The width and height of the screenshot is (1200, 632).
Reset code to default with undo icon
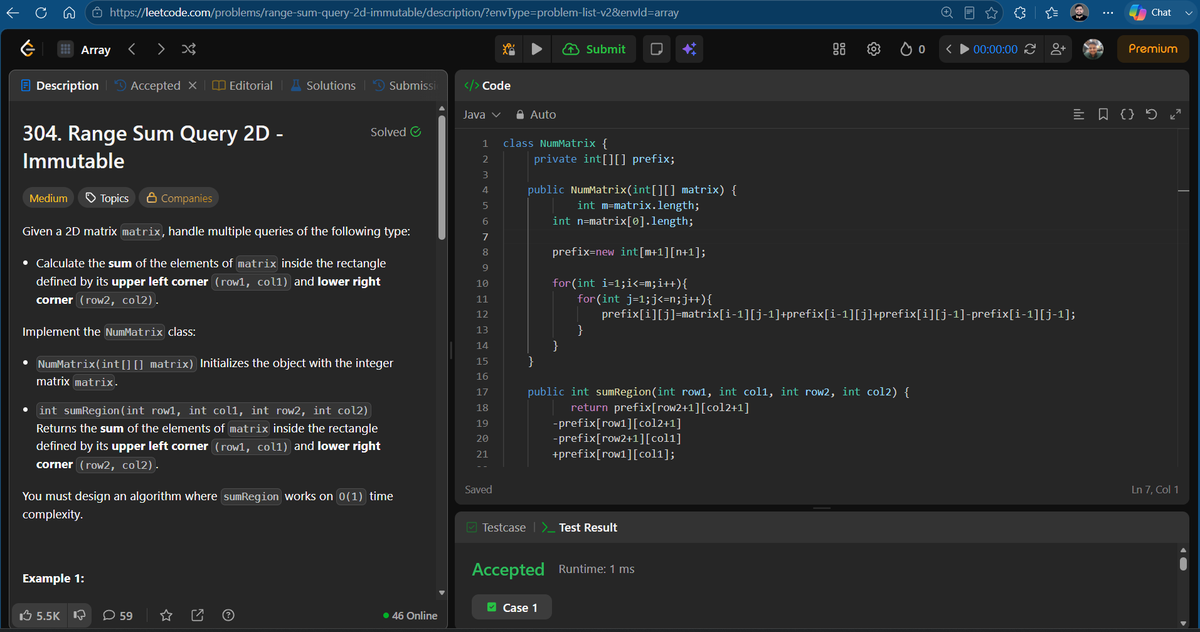click(1151, 114)
